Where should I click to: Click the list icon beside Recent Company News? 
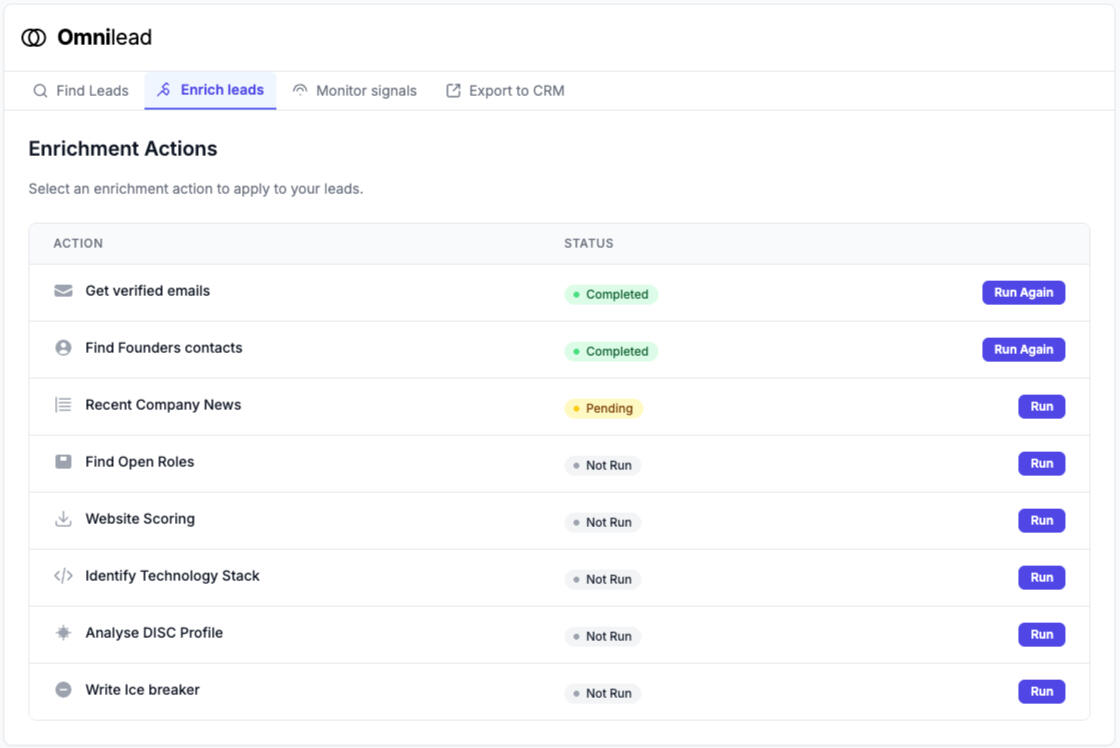pyautogui.click(x=63, y=405)
